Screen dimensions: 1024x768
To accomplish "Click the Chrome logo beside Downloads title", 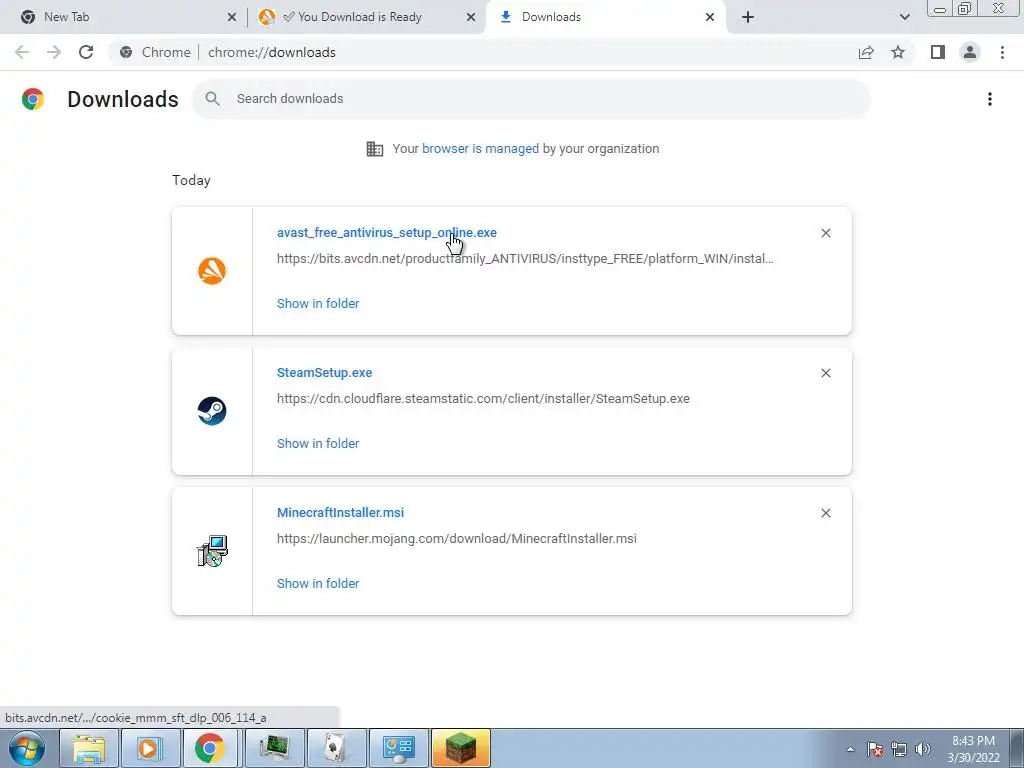I will 33,99.
